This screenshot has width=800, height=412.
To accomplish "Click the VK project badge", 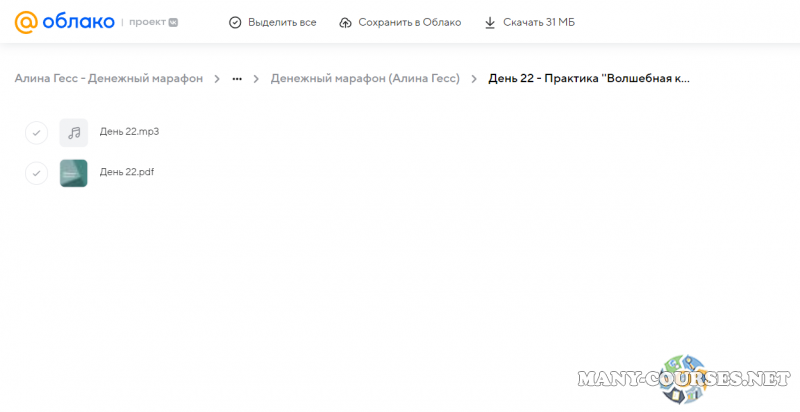I will click(173, 22).
